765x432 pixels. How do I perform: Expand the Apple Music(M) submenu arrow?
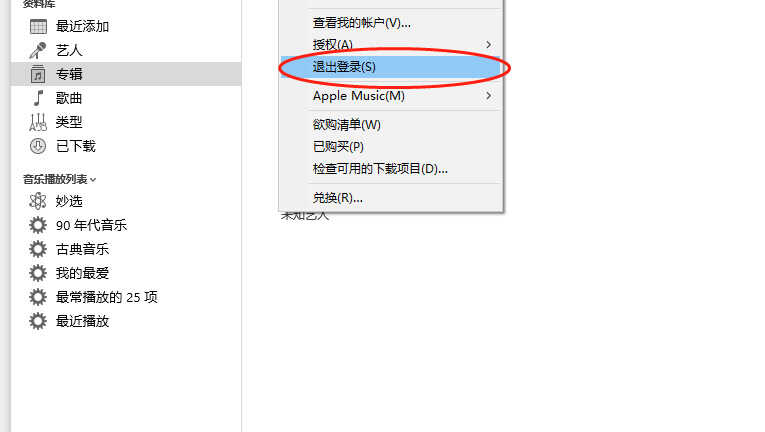488,96
